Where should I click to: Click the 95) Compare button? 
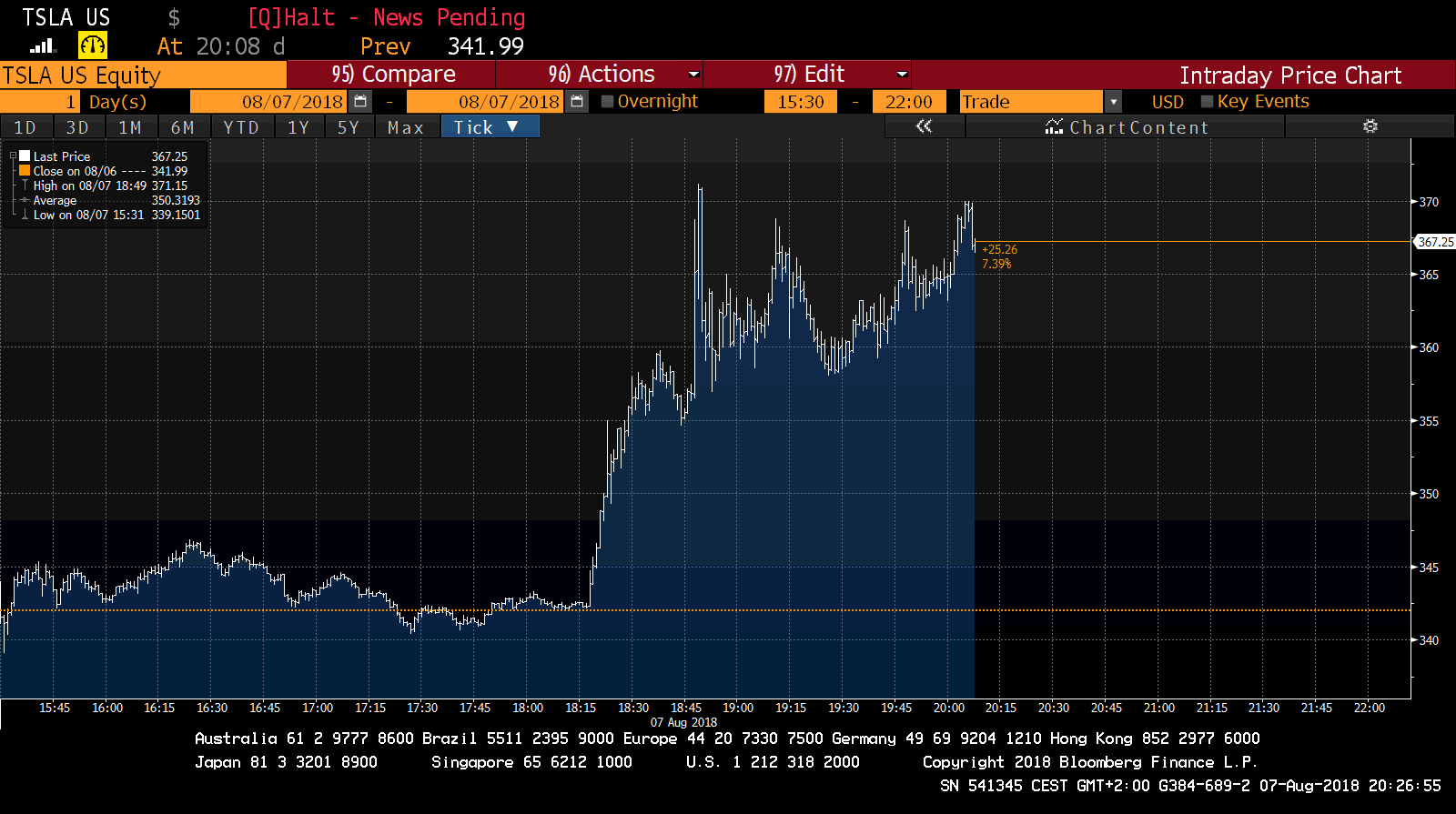391,75
